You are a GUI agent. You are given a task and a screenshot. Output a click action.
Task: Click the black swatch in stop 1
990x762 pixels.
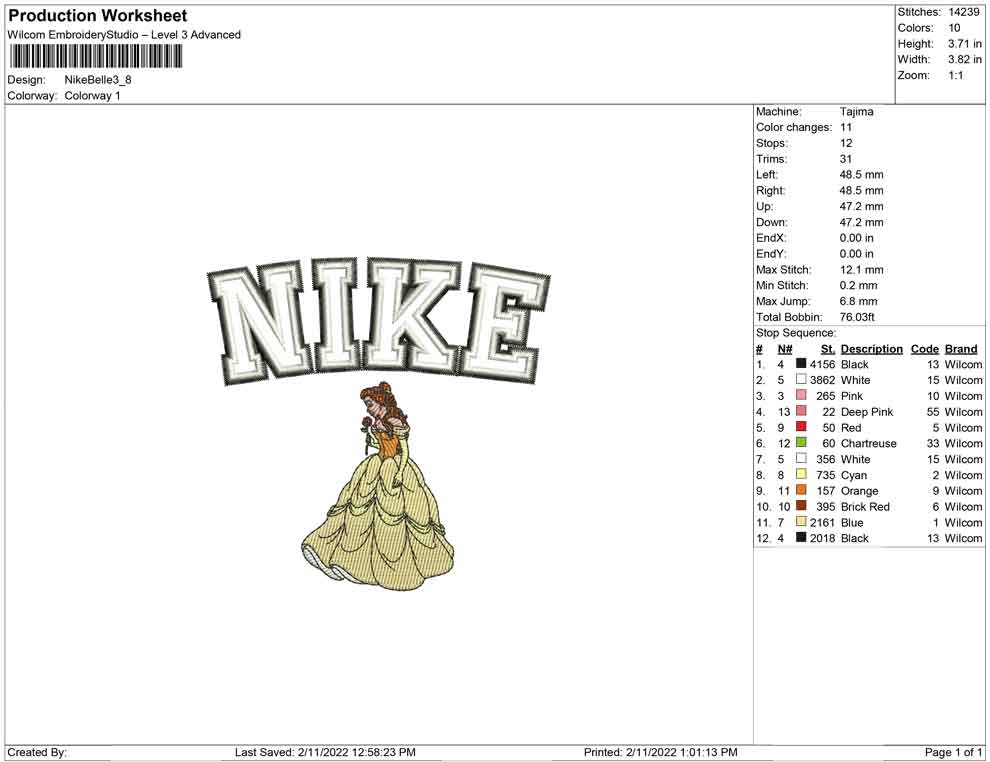(x=801, y=364)
